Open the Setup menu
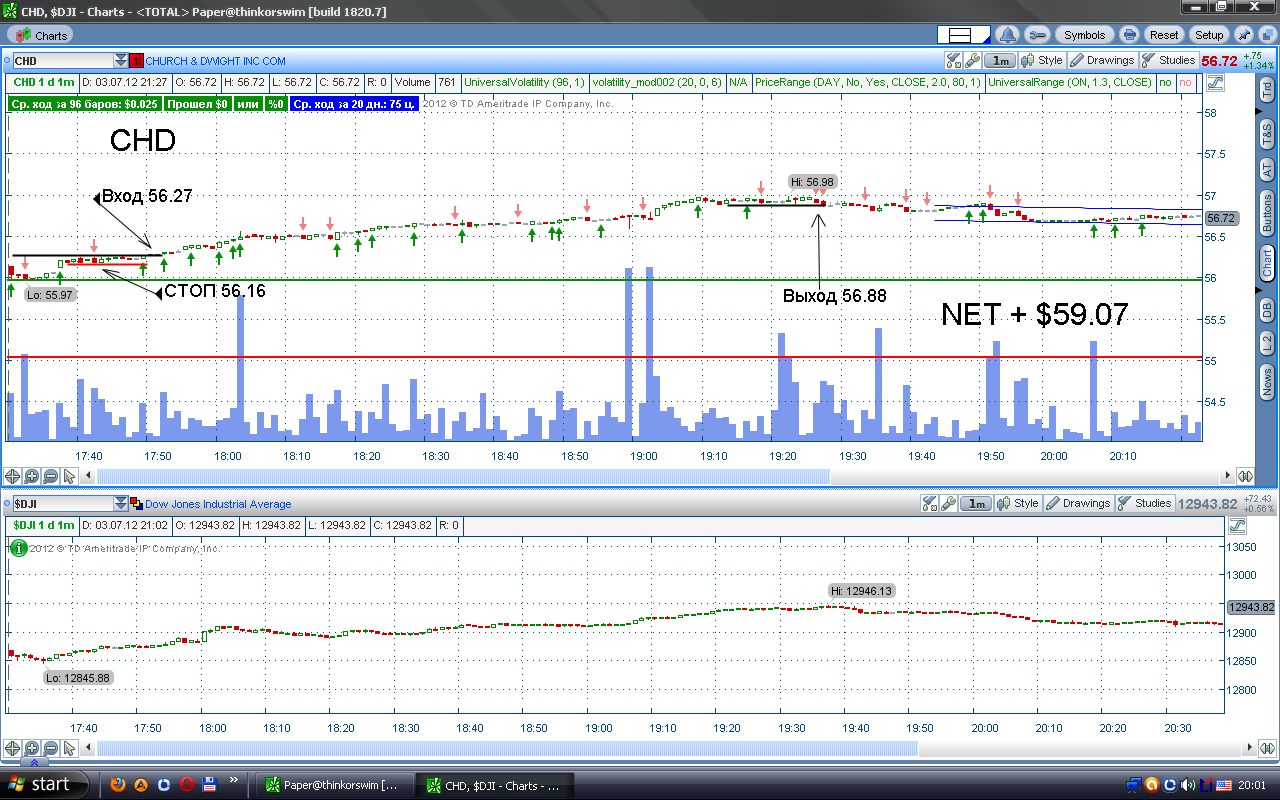The width and height of the screenshot is (1280, 800). pos(1209,35)
